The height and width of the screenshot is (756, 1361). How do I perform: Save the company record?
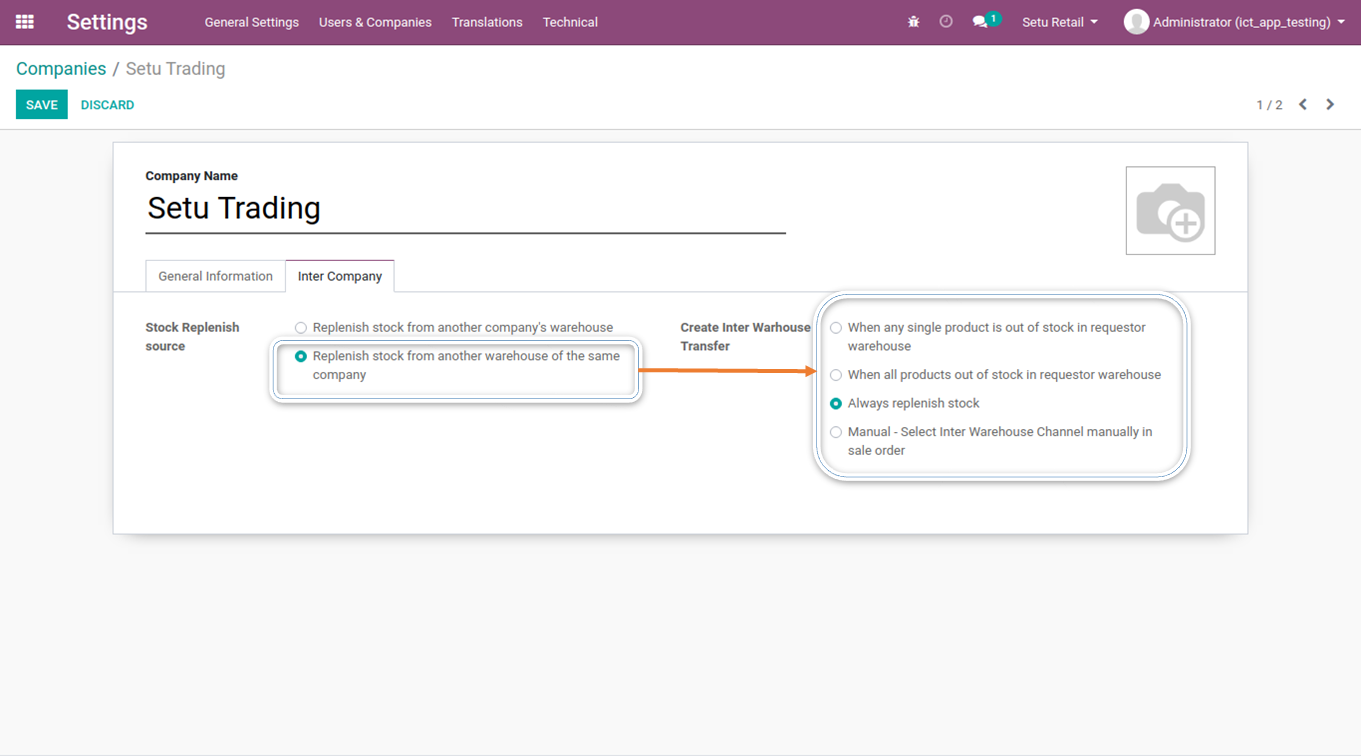point(42,105)
